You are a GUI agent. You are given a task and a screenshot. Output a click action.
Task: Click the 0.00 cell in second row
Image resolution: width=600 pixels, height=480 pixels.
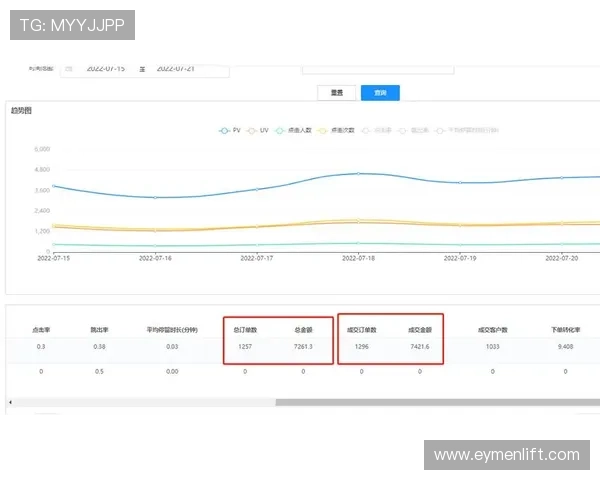click(x=172, y=371)
